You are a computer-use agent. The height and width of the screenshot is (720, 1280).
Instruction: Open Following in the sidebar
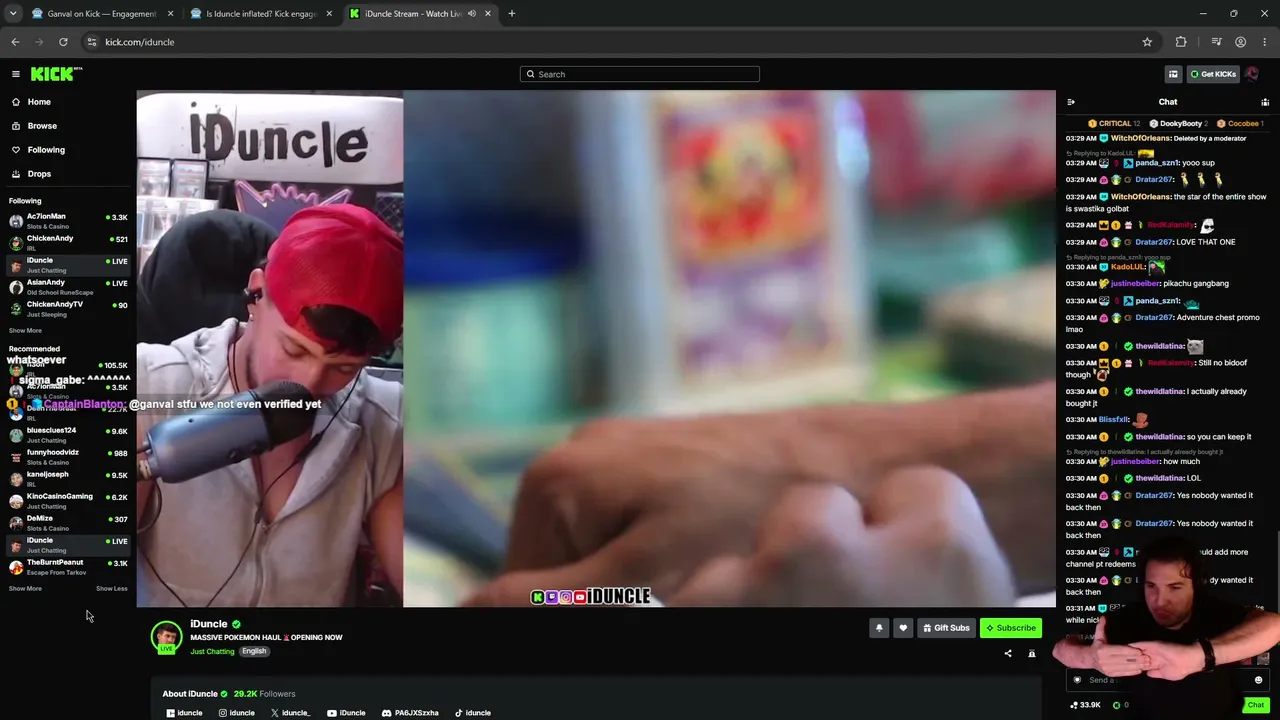[46, 150]
